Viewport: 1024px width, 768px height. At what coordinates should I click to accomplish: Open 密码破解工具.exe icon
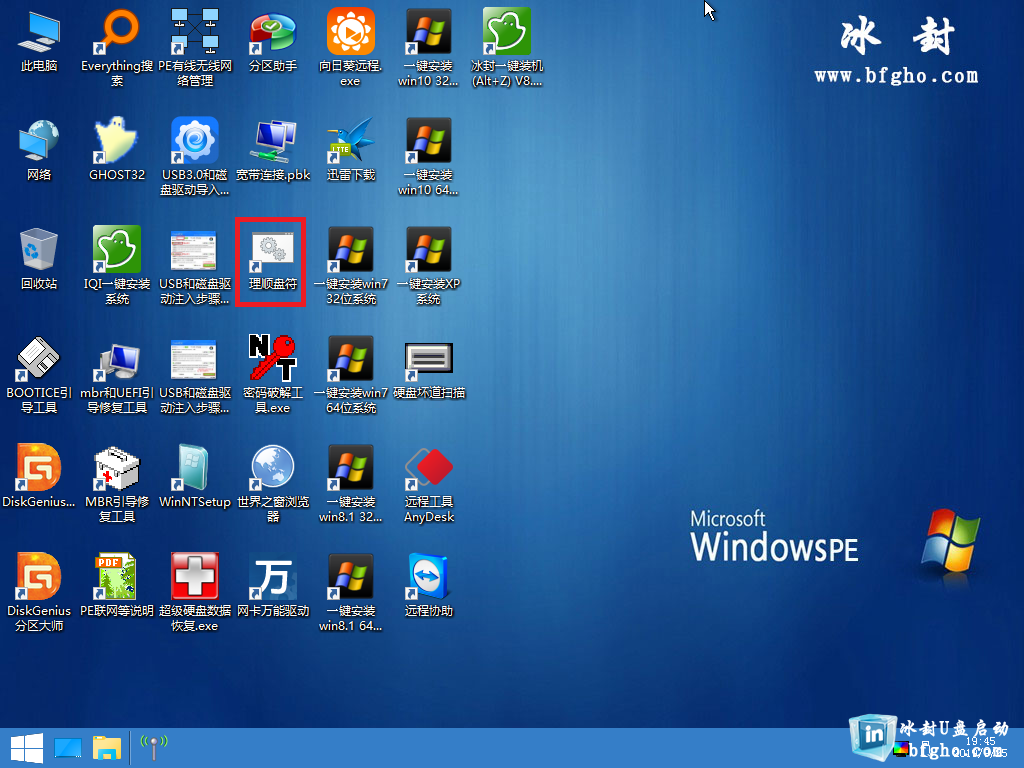pos(273,374)
